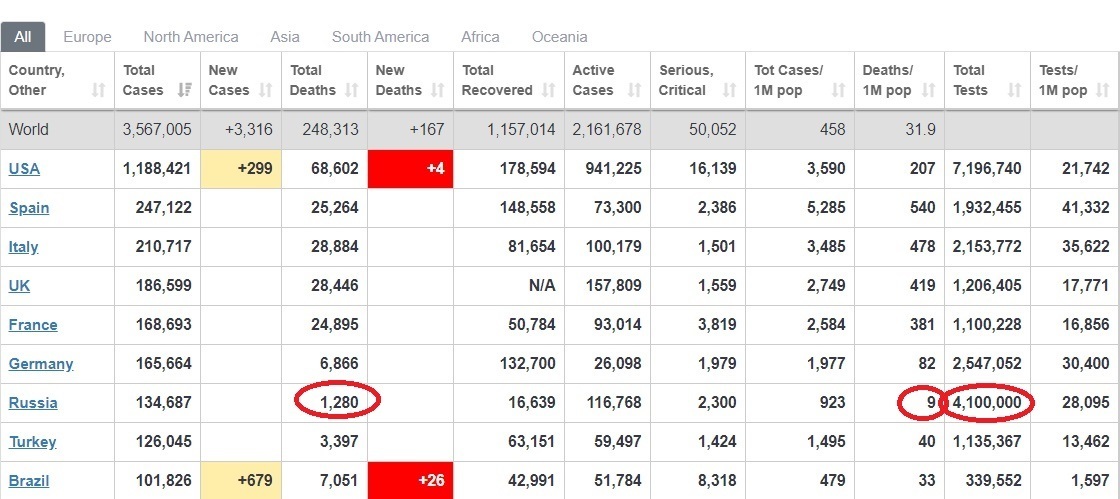1120x499 pixels.
Task: Click Total Tests sort arrows
Action: [1014, 90]
